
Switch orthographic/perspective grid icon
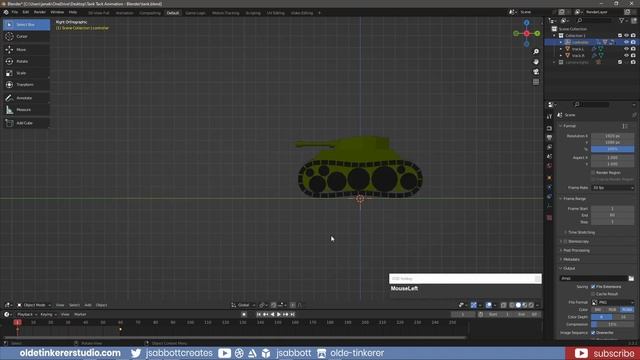click(x=536, y=82)
